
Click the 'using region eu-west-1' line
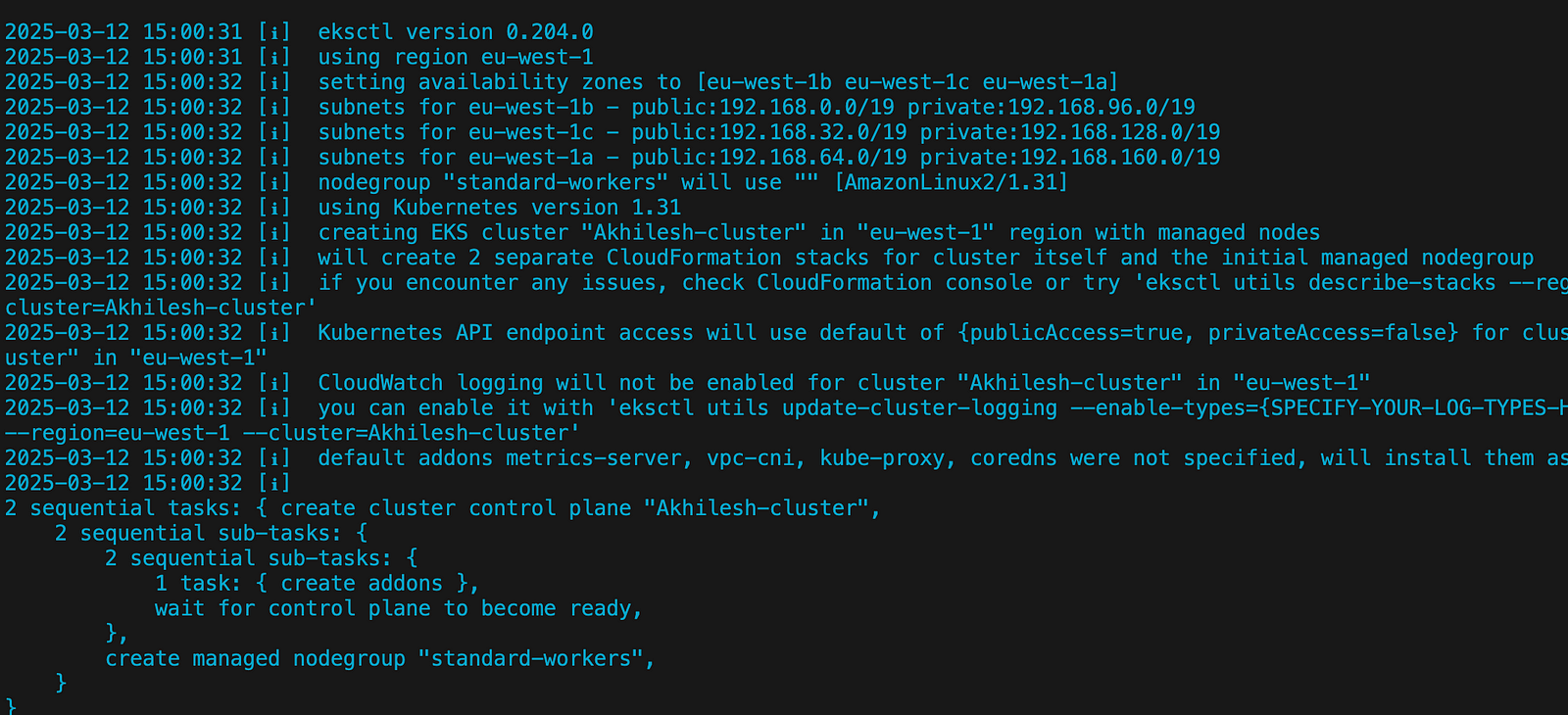455,57
